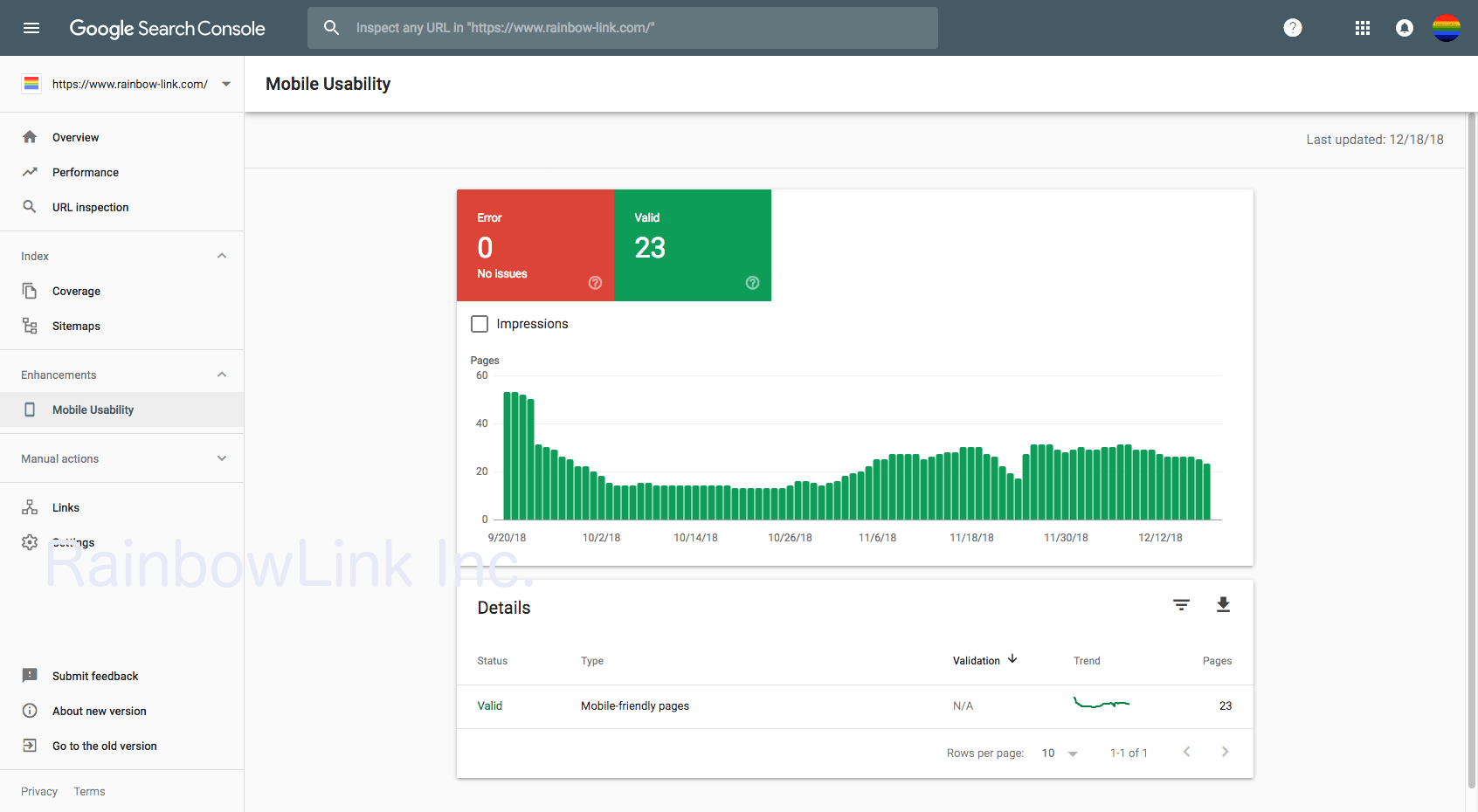Click the Go to old version exit icon
The image size is (1478, 812).
pos(30,746)
